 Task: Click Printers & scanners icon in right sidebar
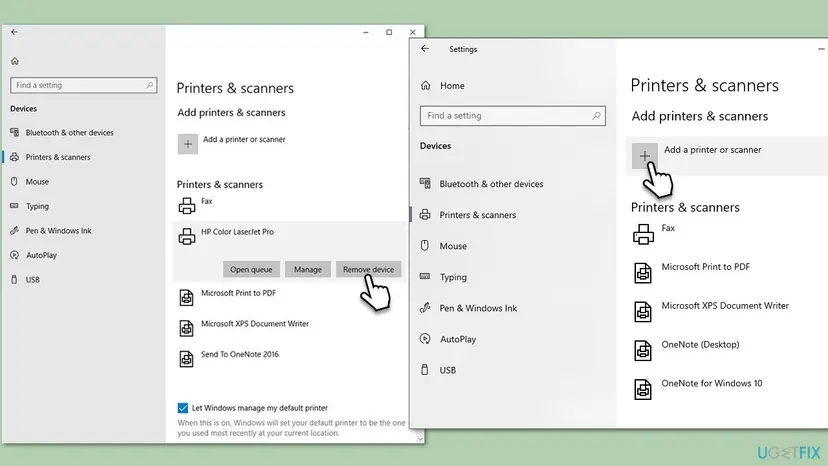tap(425, 215)
